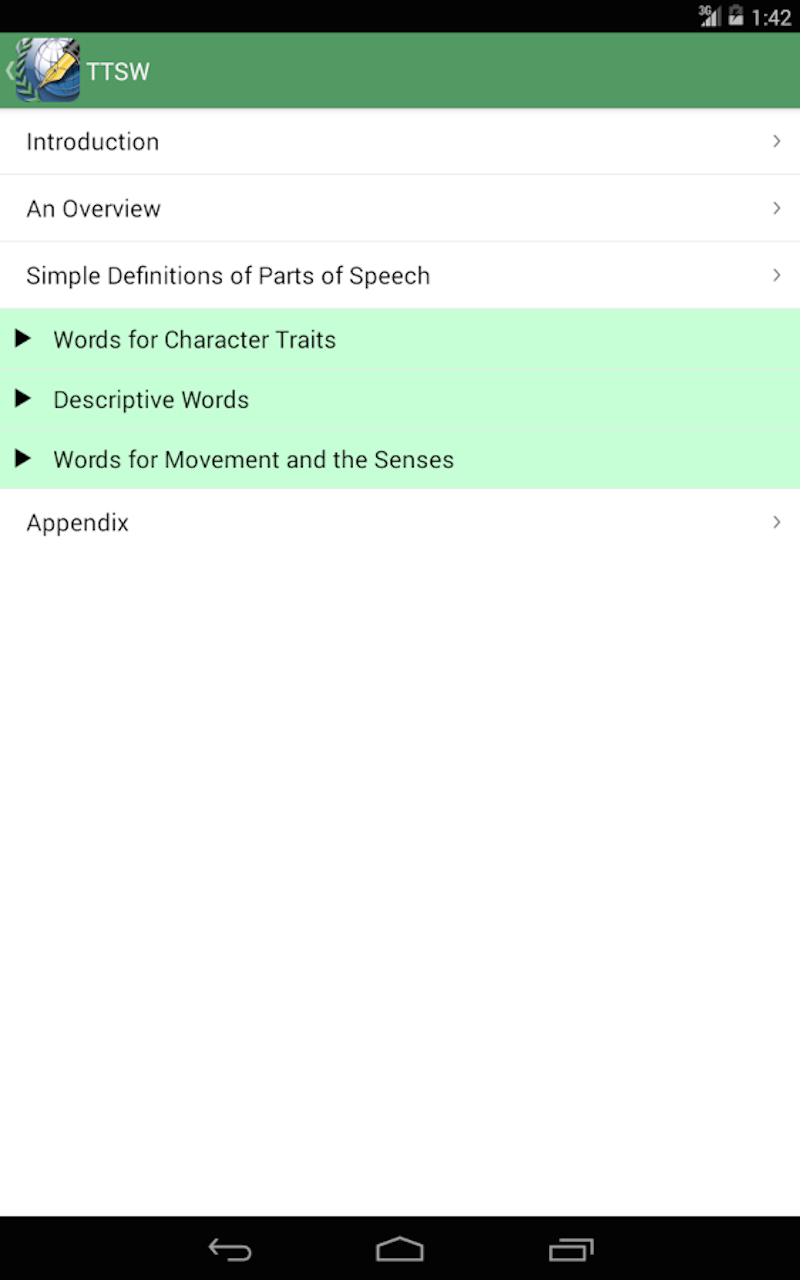Click the chevron next to Appendix
Image resolution: width=800 pixels, height=1280 pixels.
point(776,522)
